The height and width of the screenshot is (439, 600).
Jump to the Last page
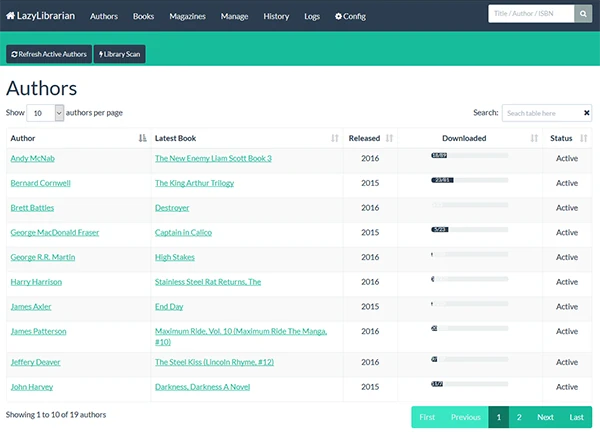pyautogui.click(x=576, y=417)
